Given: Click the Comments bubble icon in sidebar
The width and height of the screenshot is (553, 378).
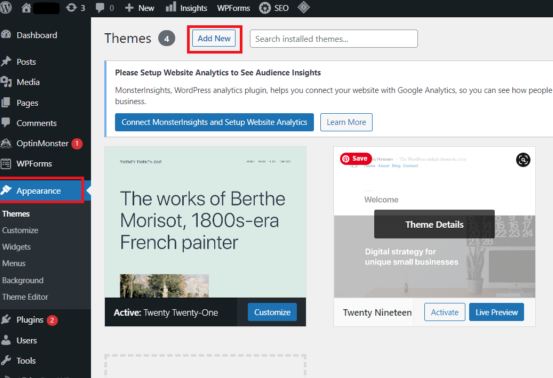Looking at the screenshot, I should pyautogui.click(x=6, y=123).
